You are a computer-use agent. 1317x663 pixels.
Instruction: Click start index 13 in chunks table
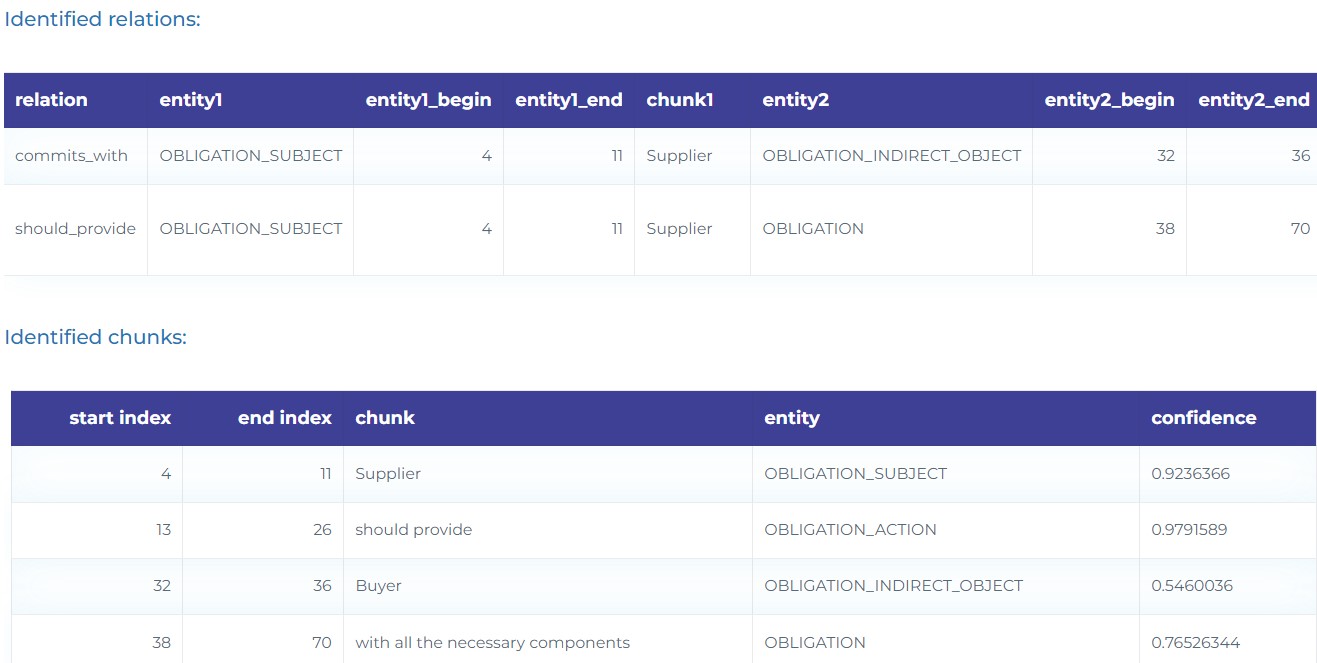point(163,530)
